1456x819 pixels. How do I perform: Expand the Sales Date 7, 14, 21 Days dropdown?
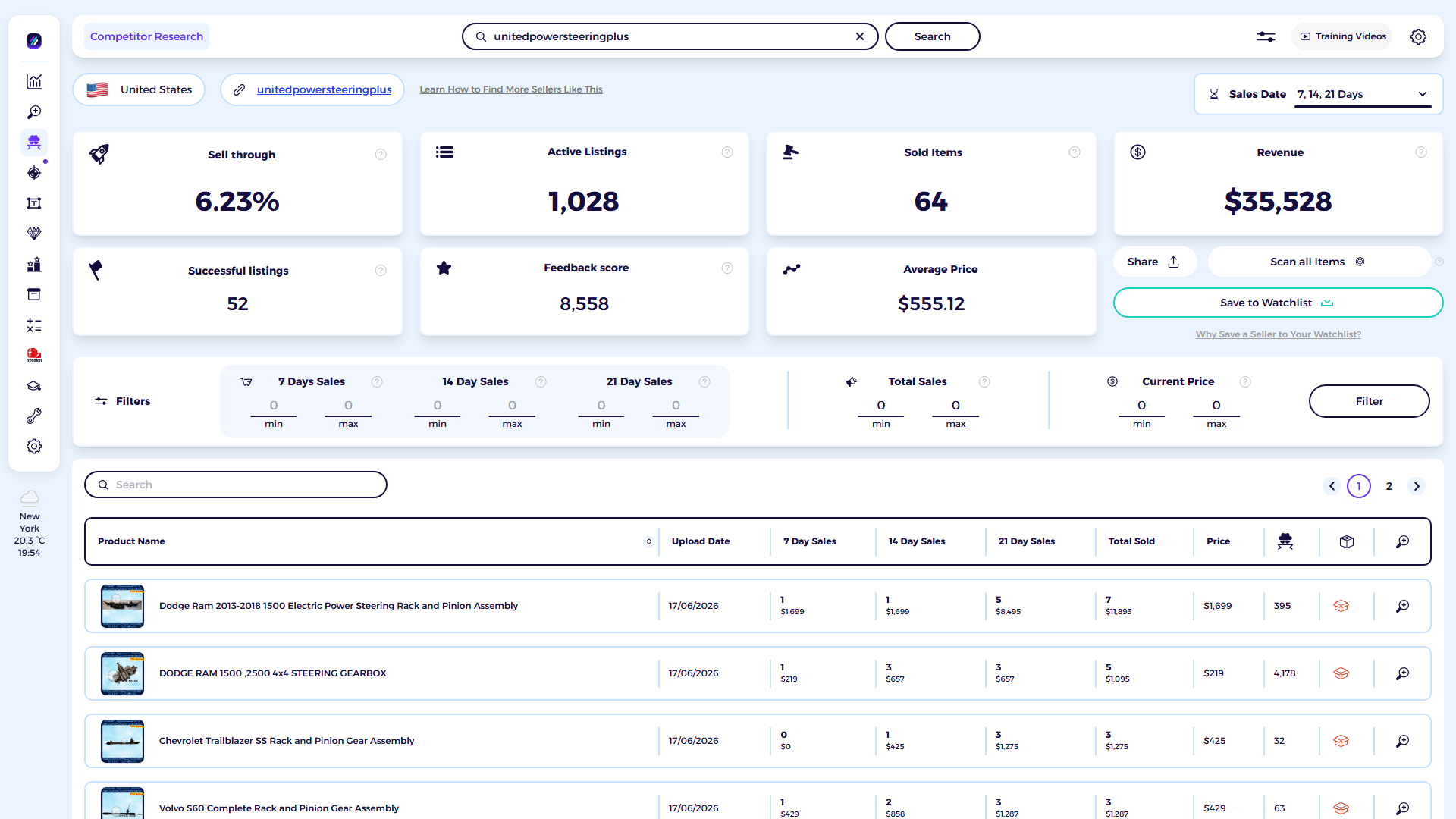[1363, 95]
